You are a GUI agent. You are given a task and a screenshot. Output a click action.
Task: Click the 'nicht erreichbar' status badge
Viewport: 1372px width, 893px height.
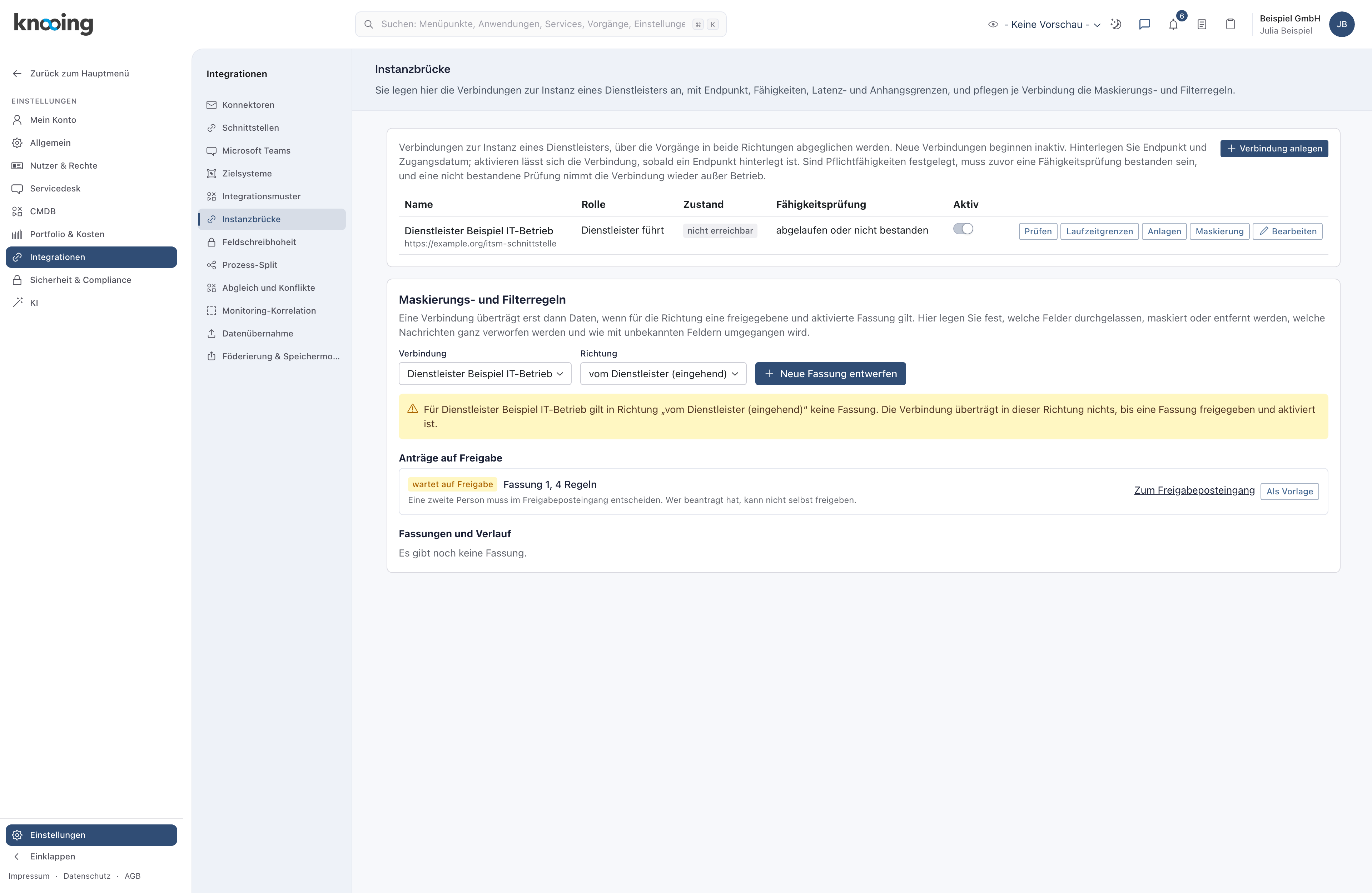(720, 231)
